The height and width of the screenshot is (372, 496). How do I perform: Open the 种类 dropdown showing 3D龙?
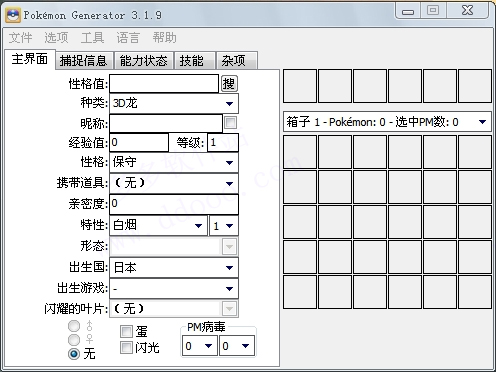coord(174,103)
